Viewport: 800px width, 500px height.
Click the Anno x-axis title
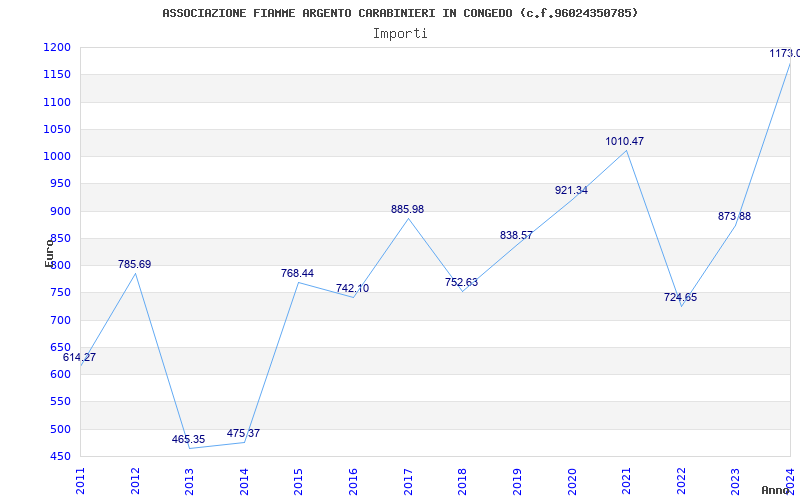[x=776, y=490]
